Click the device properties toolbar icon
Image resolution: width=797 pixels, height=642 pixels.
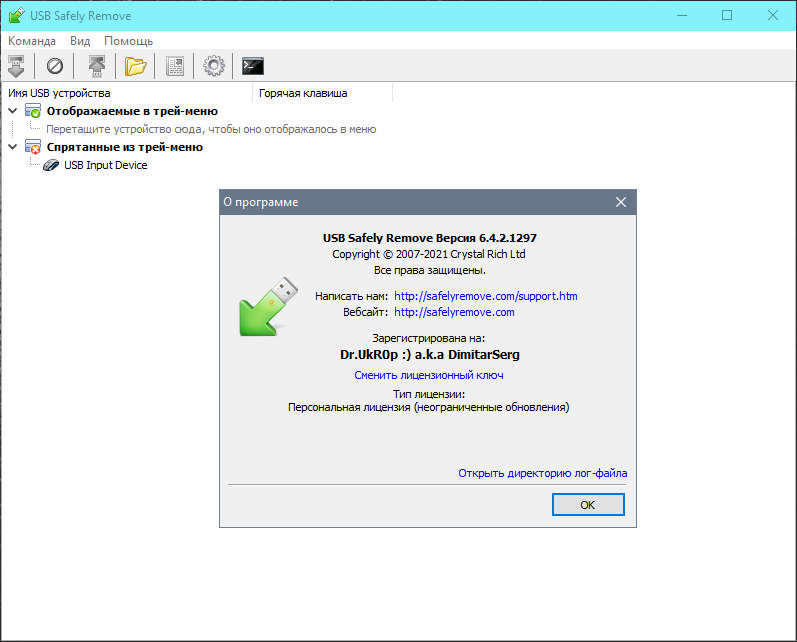click(x=175, y=66)
